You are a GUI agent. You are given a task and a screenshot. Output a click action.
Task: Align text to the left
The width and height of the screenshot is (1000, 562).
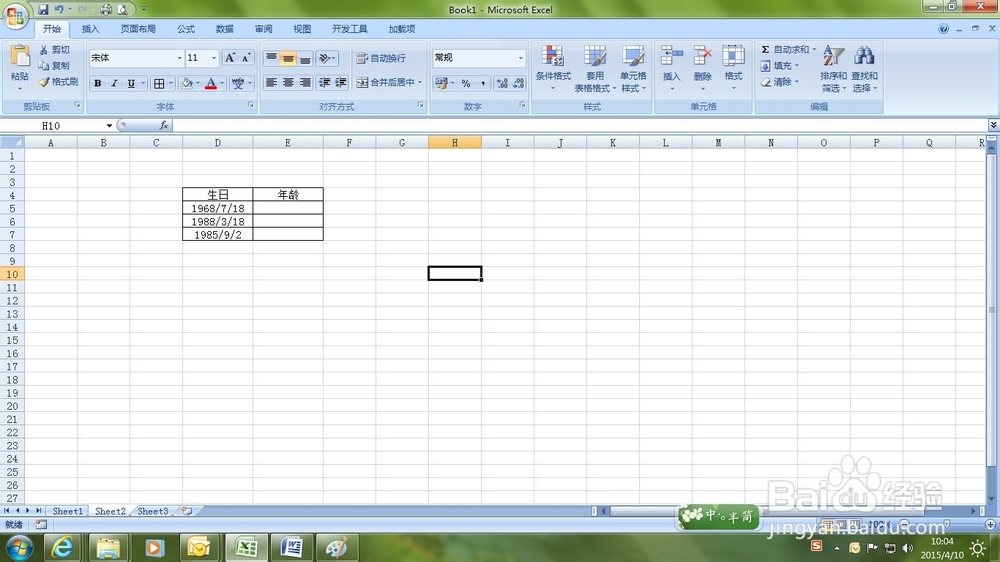(271, 83)
